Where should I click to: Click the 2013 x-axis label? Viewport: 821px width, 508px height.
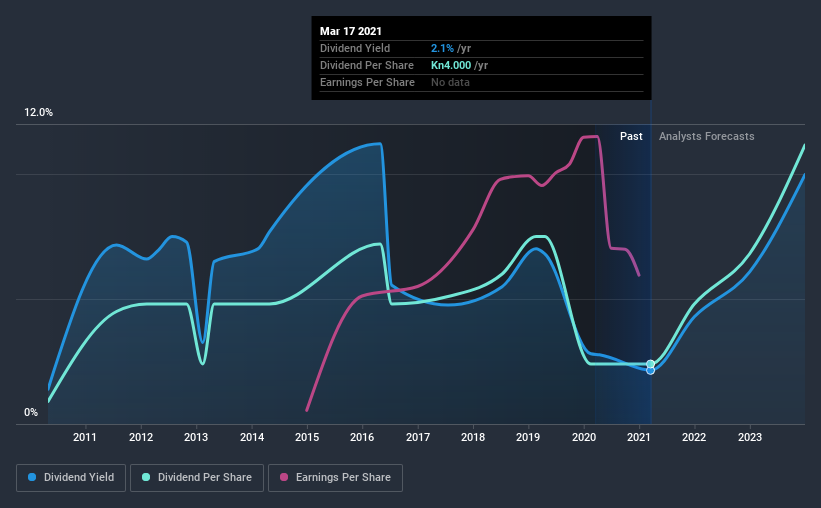[196, 437]
